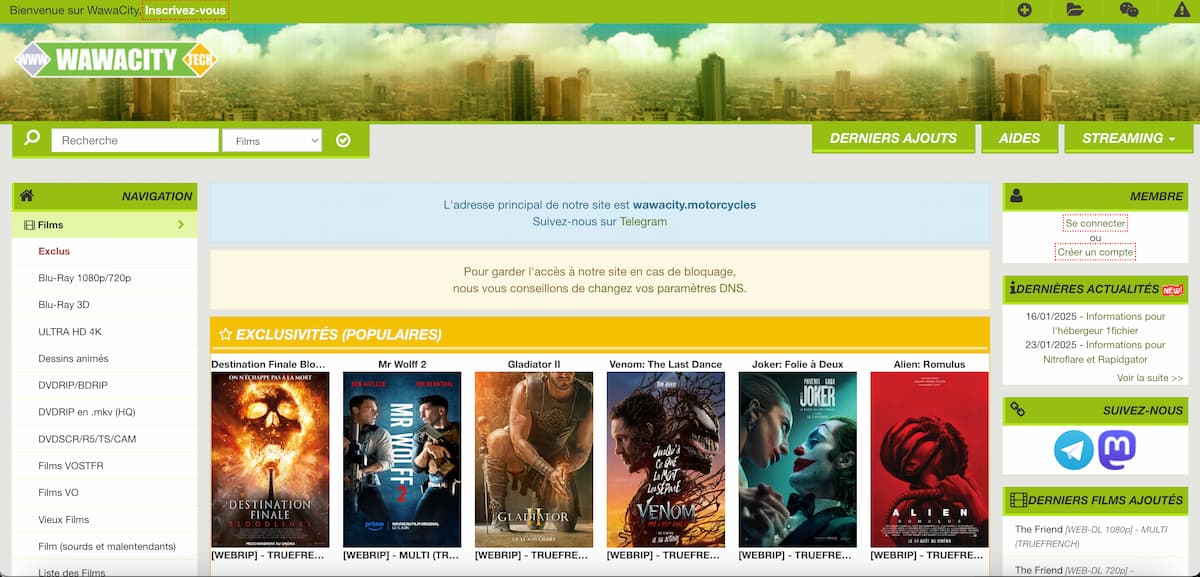Open Films VOSTFR category

pos(71,466)
